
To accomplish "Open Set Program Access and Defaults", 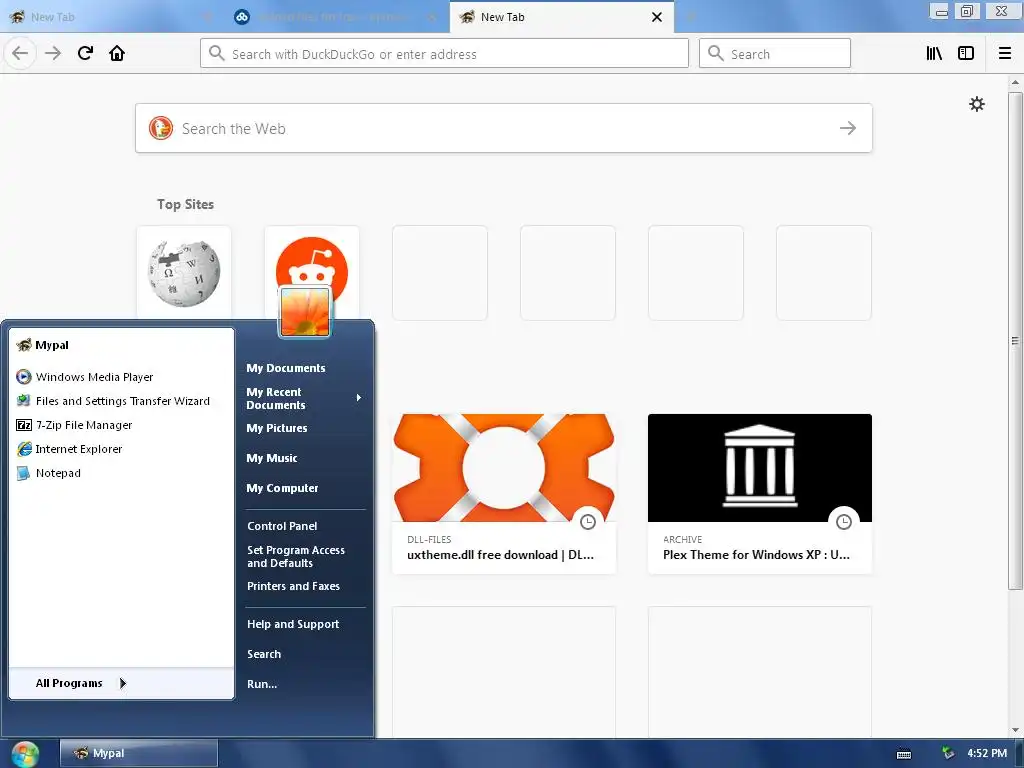I will tap(296, 556).
